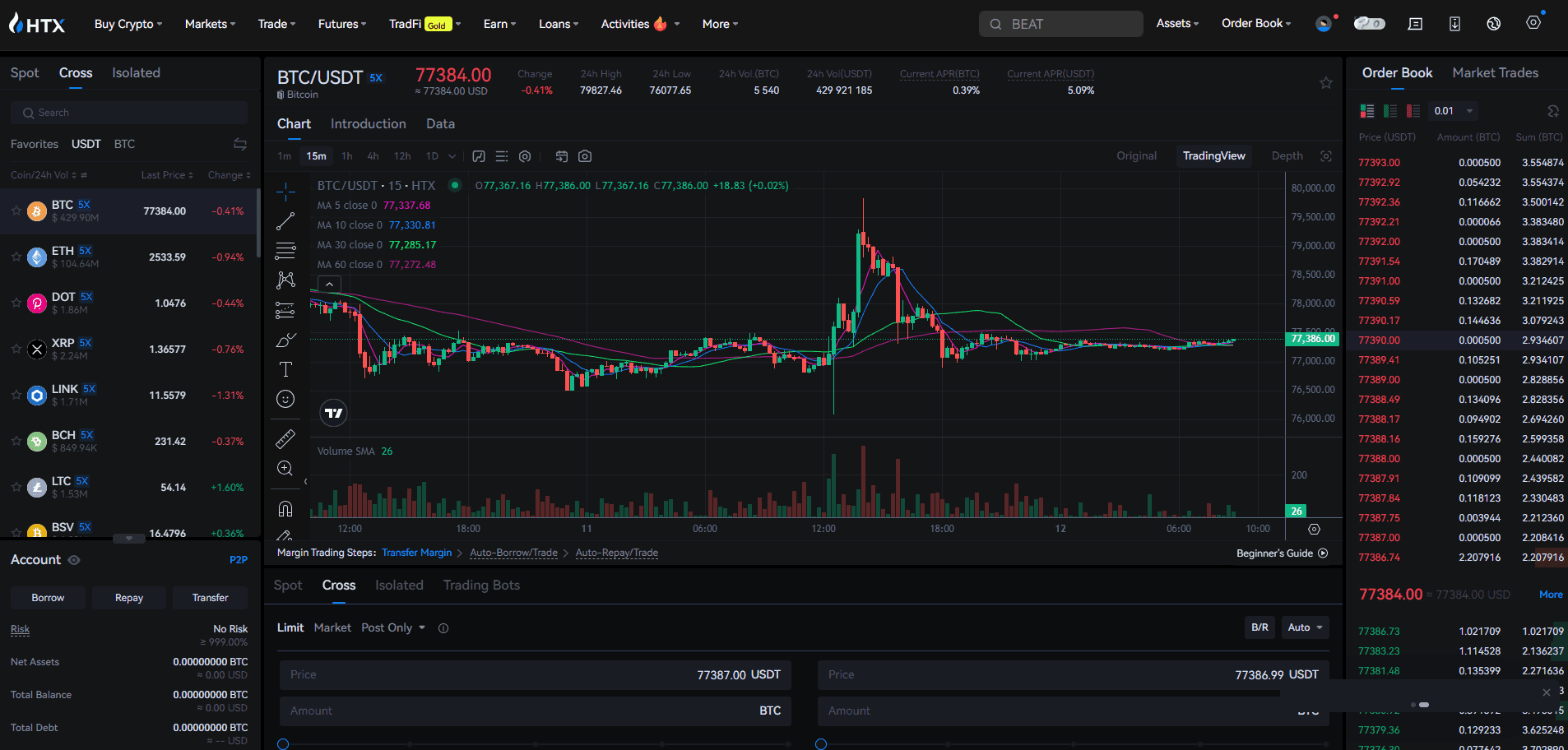Favorite the BCH pair star
The width and height of the screenshot is (1568, 750).
[x=16, y=442]
